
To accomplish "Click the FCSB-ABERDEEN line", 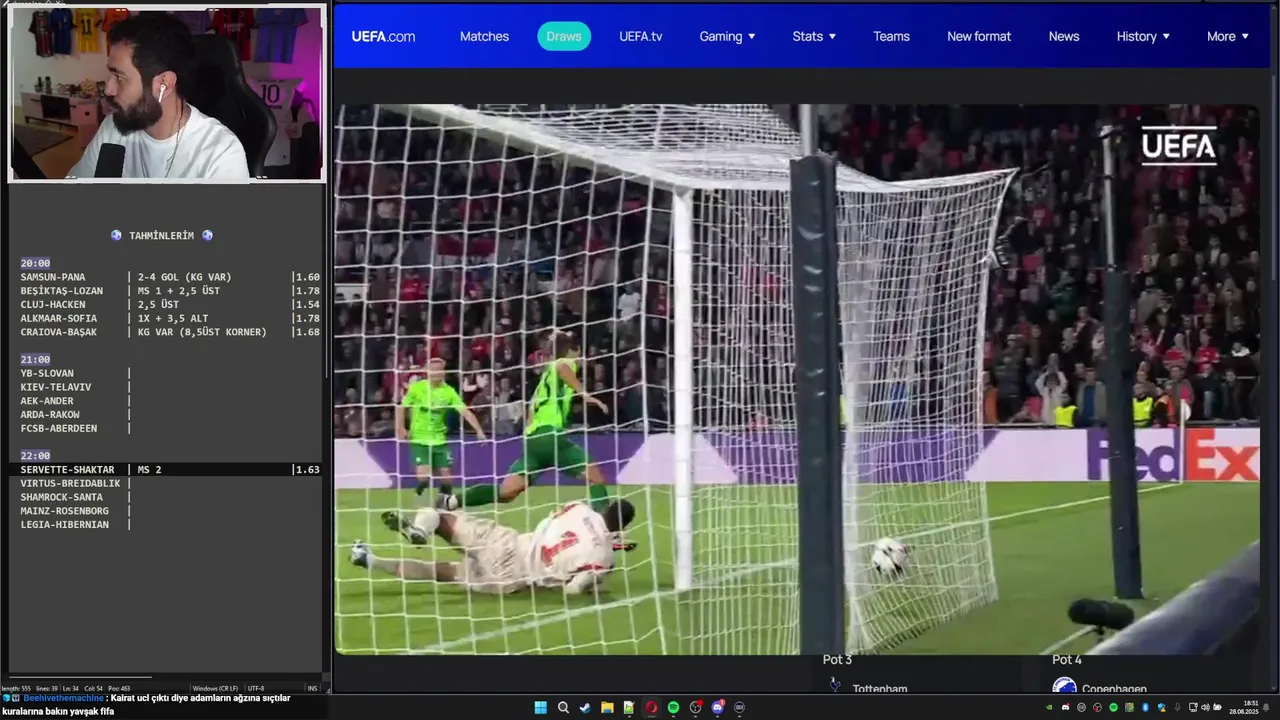I will coord(76,428).
